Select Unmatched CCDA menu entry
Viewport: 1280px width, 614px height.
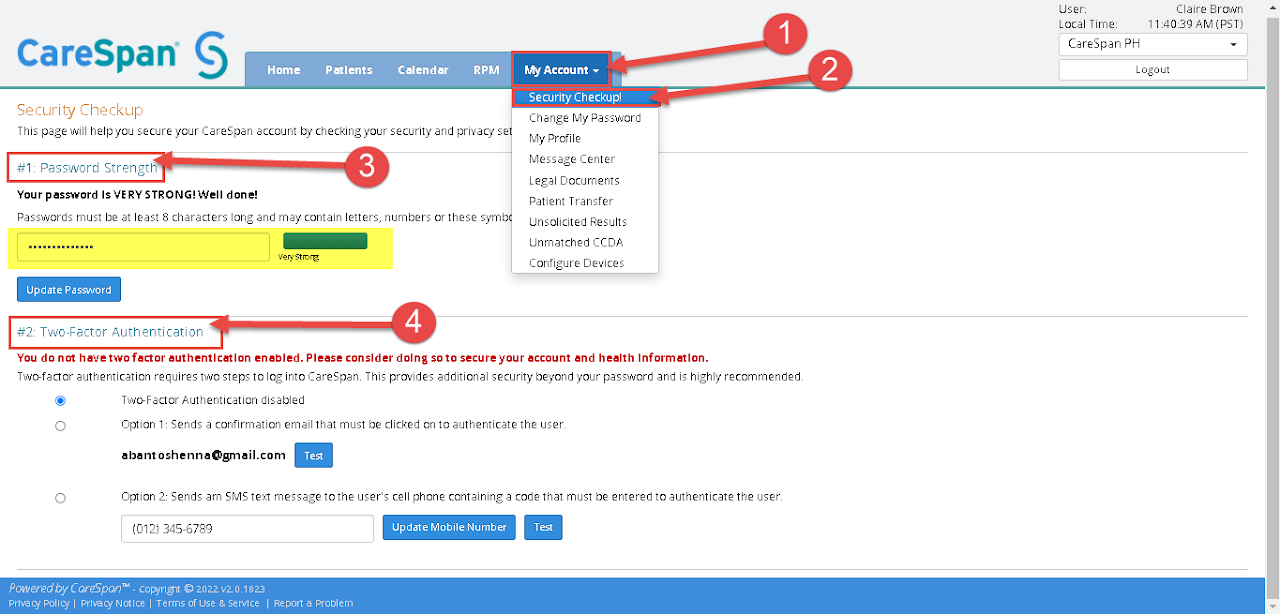pos(576,243)
